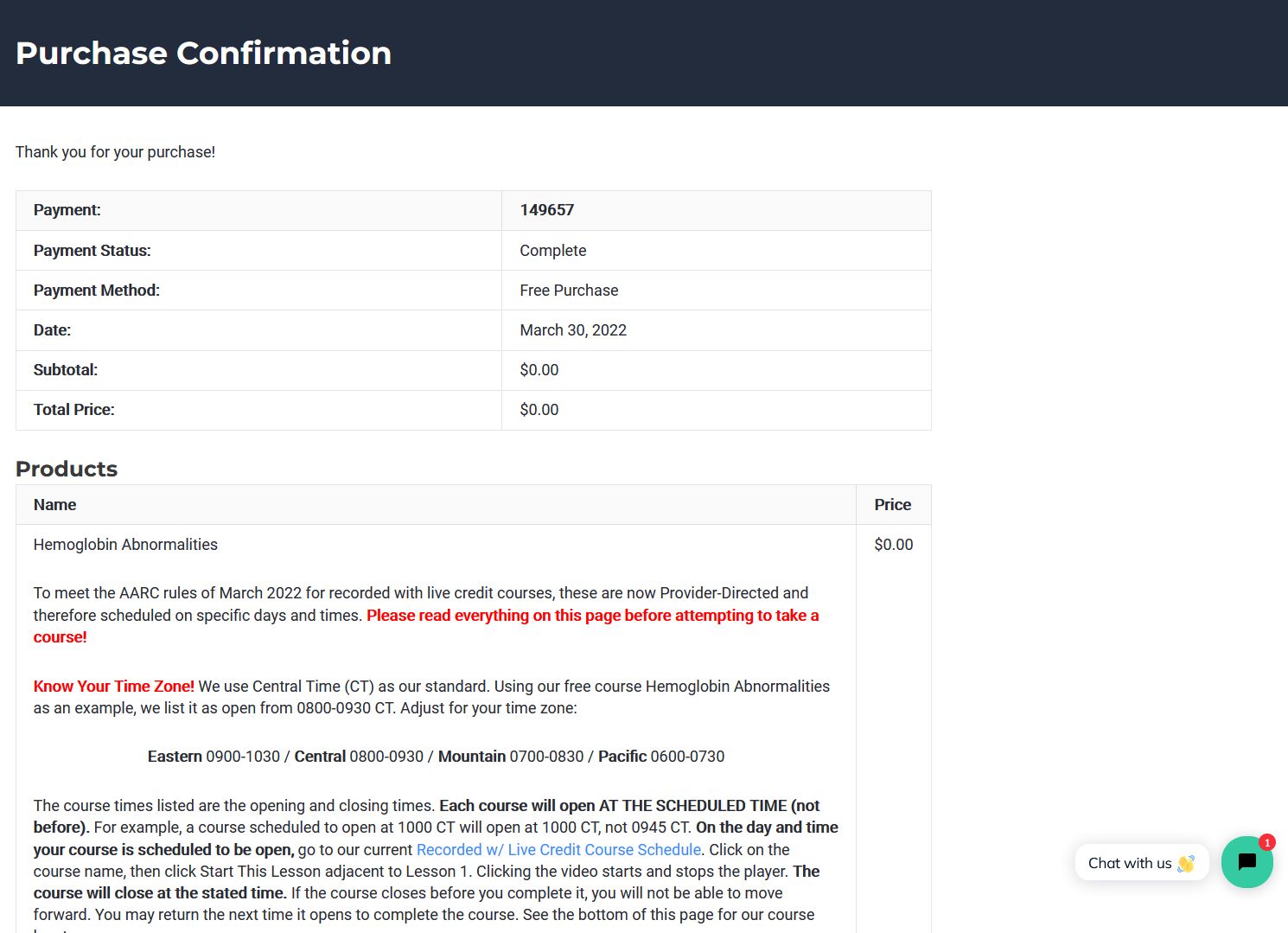The image size is (1288, 933).
Task: Select the Name column header
Action: point(54,504)
